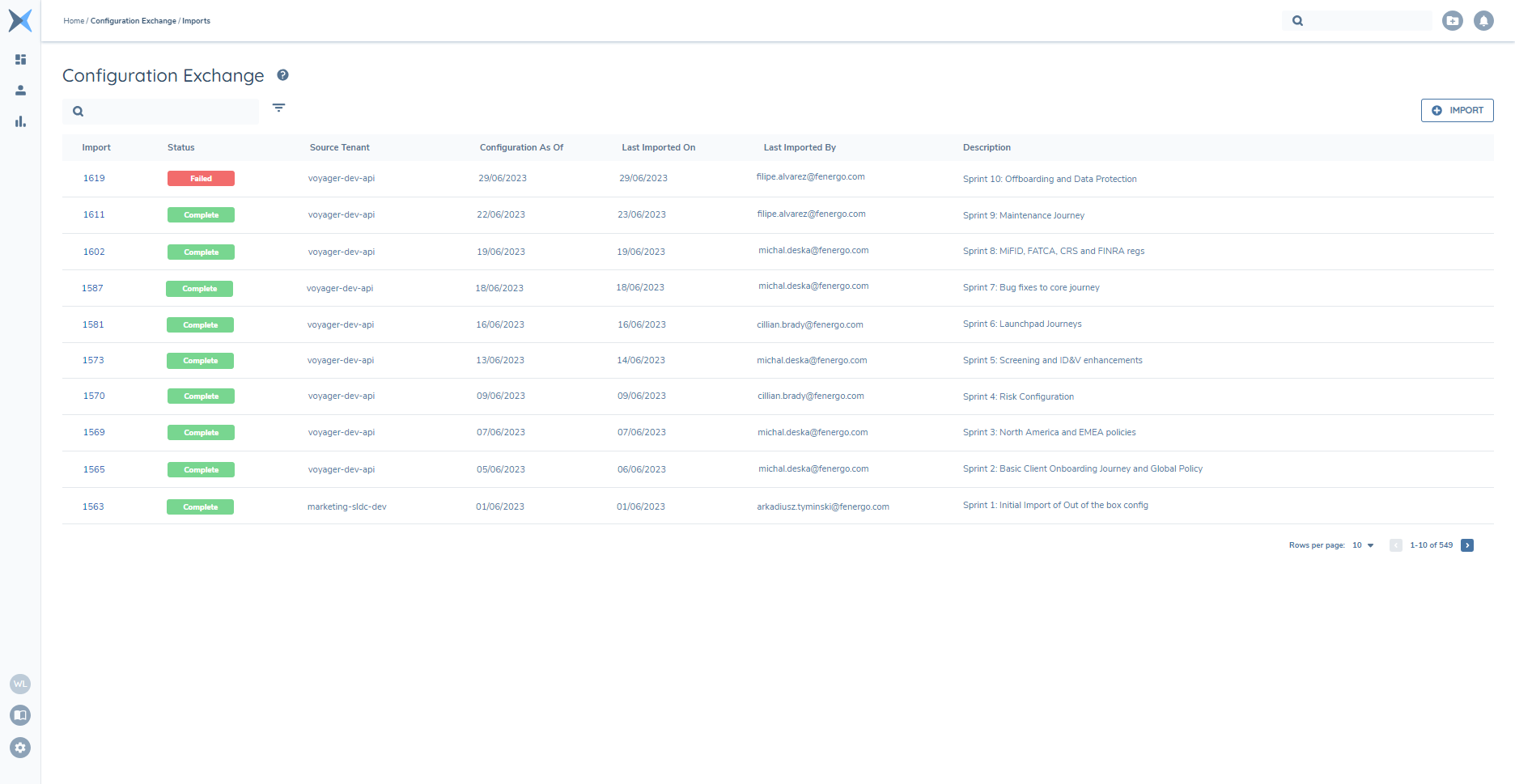Image resolution: width=1515 pixels, height=784 pixels.
Task: Navigate to Home via breadcrumb
Action: [74, 20]
